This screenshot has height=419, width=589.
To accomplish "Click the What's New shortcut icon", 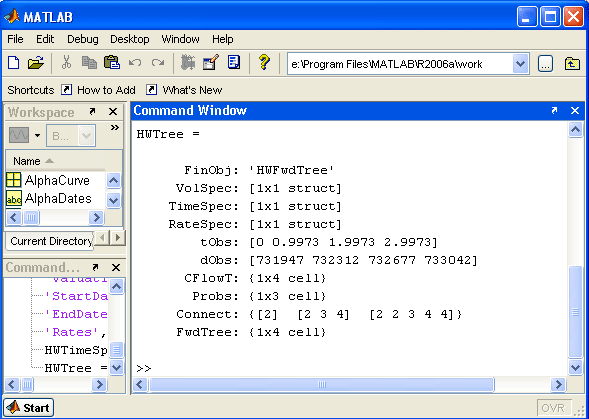I will pyautogui.click(x=151, y=90).
